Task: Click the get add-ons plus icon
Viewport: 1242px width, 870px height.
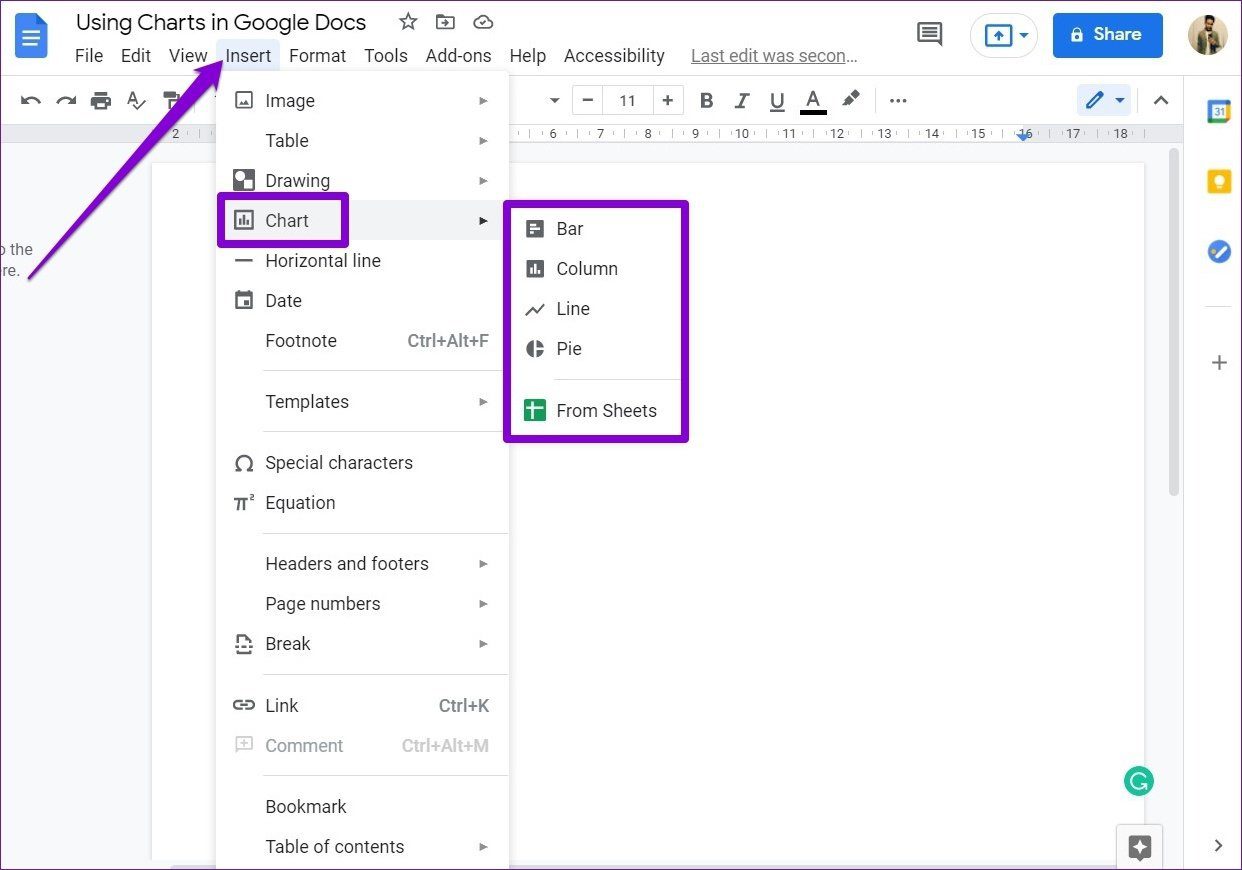Action: tap(1219, 362)
